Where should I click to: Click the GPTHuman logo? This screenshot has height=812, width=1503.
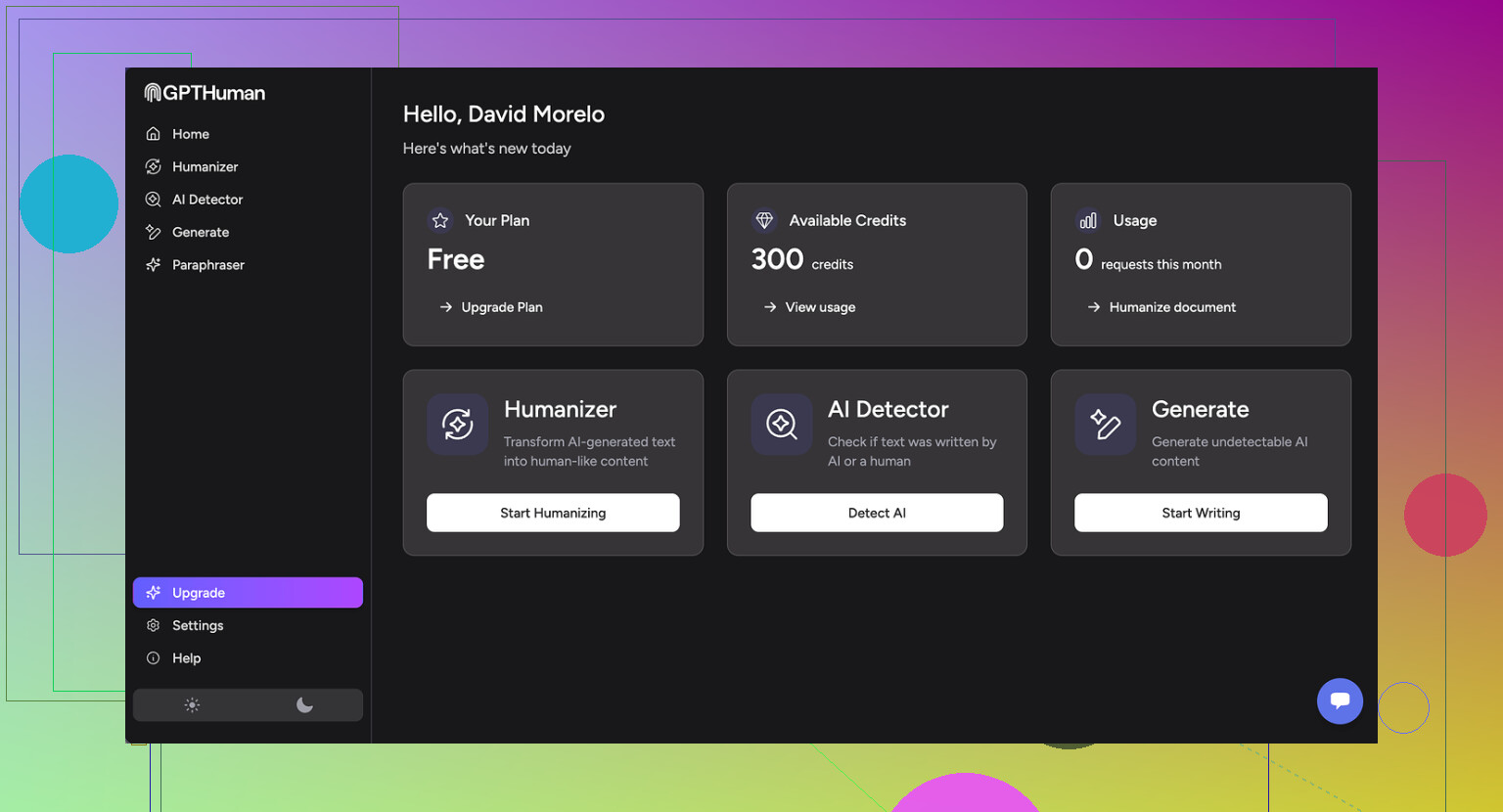pyautogui.click(x=205, y=93)
